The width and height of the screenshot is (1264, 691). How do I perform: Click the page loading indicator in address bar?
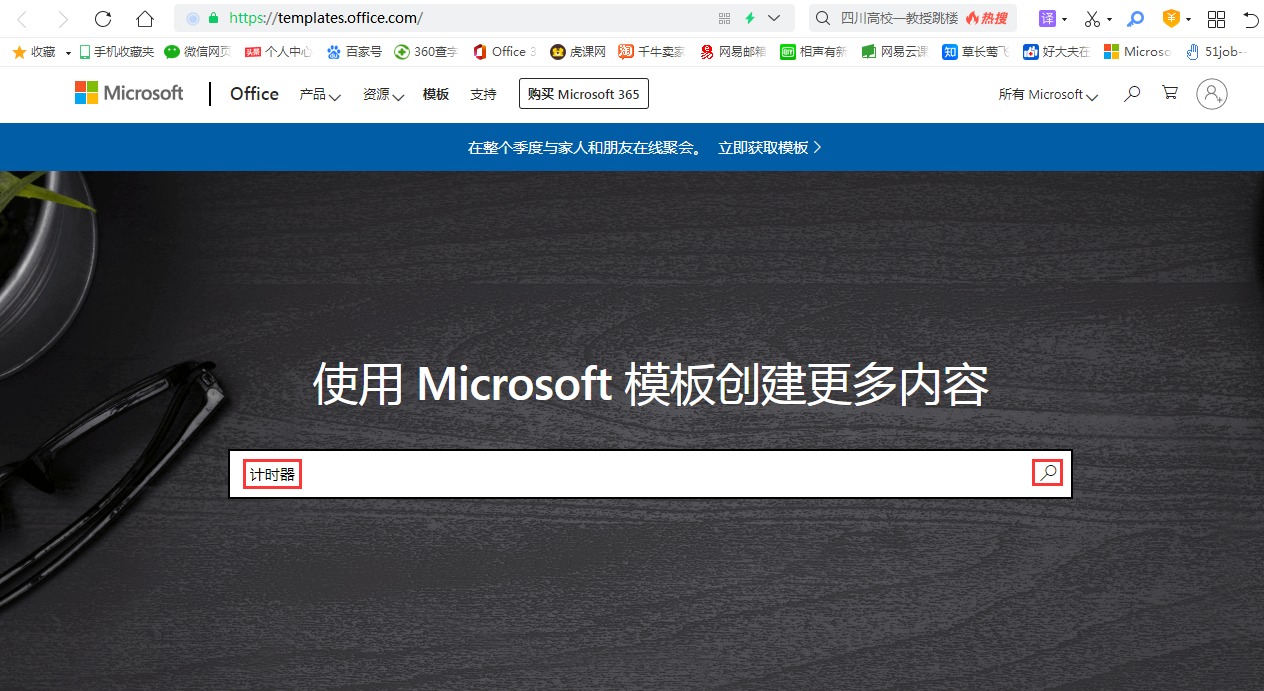pos(193,18)
